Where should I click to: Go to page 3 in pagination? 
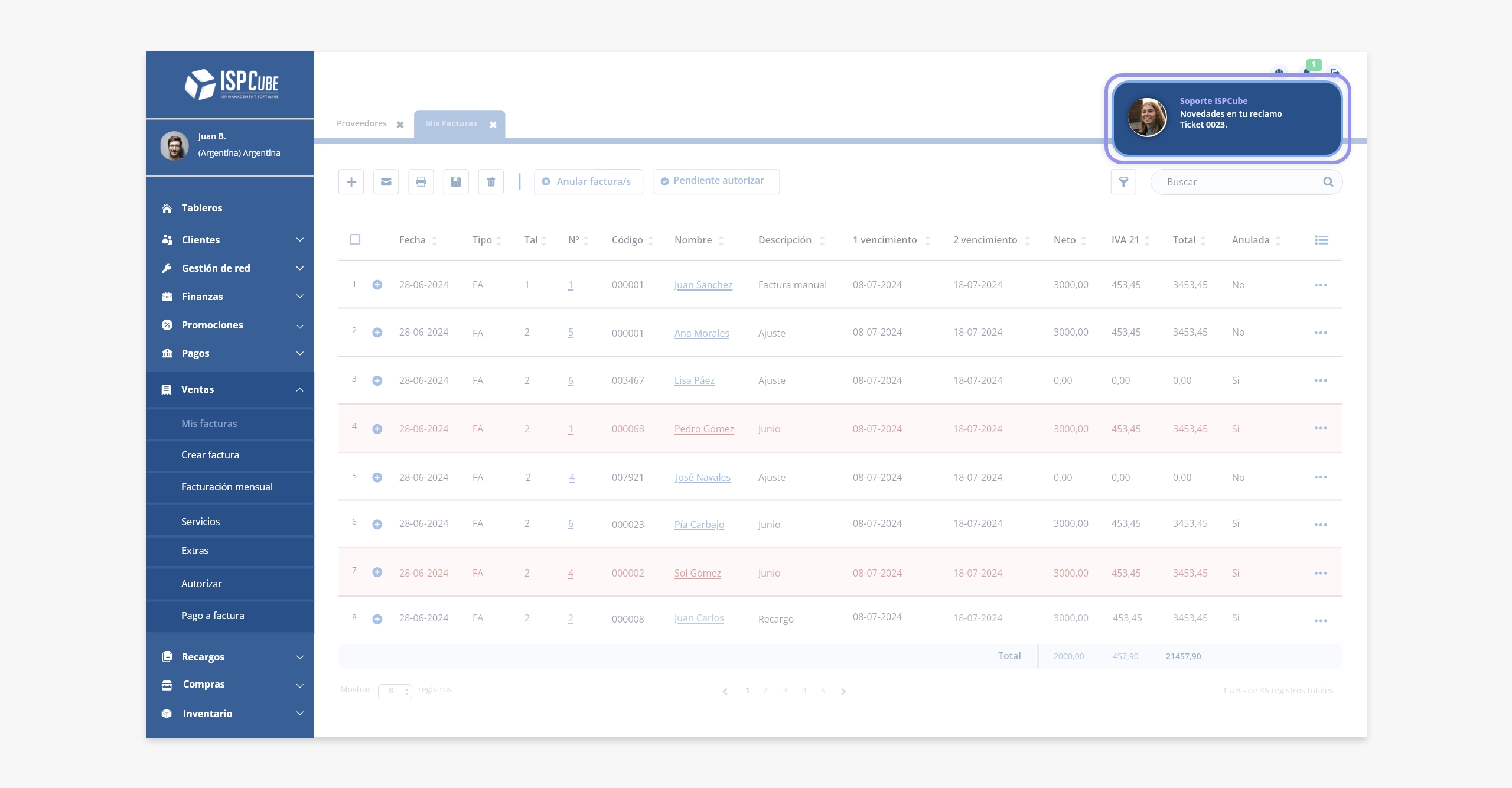[x=786, y=691]
